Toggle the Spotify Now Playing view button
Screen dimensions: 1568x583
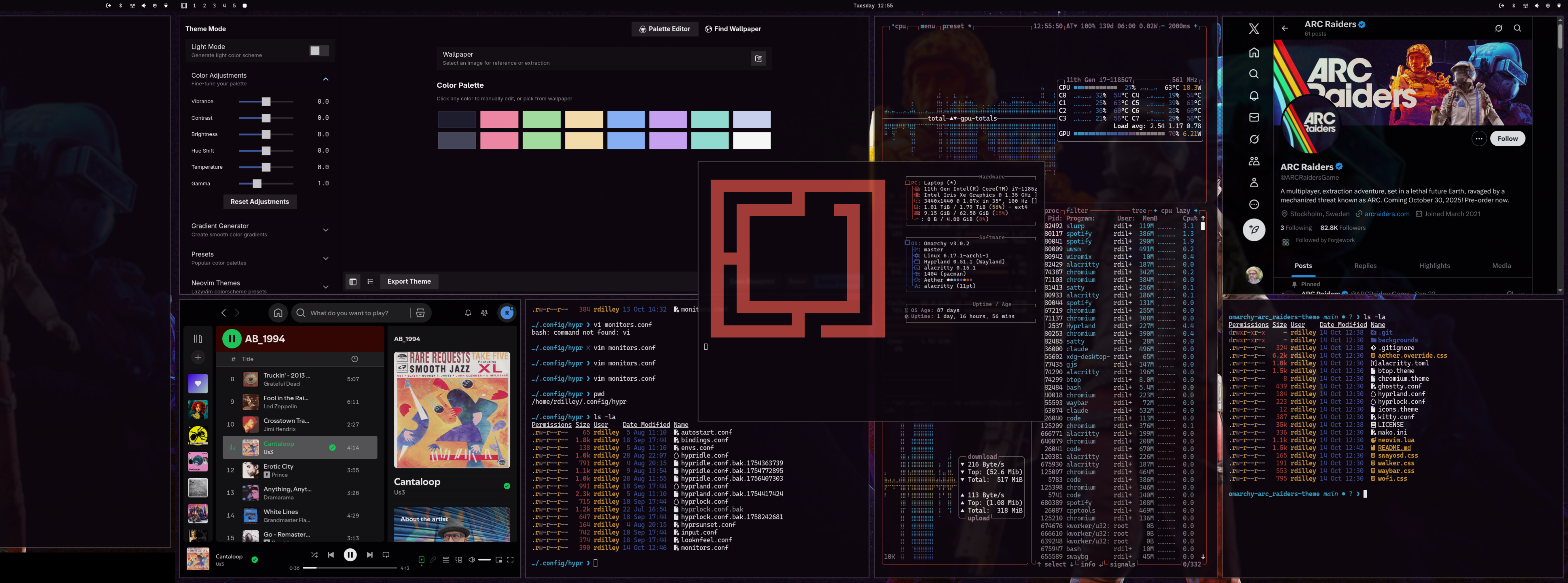(x=421, y=559)
